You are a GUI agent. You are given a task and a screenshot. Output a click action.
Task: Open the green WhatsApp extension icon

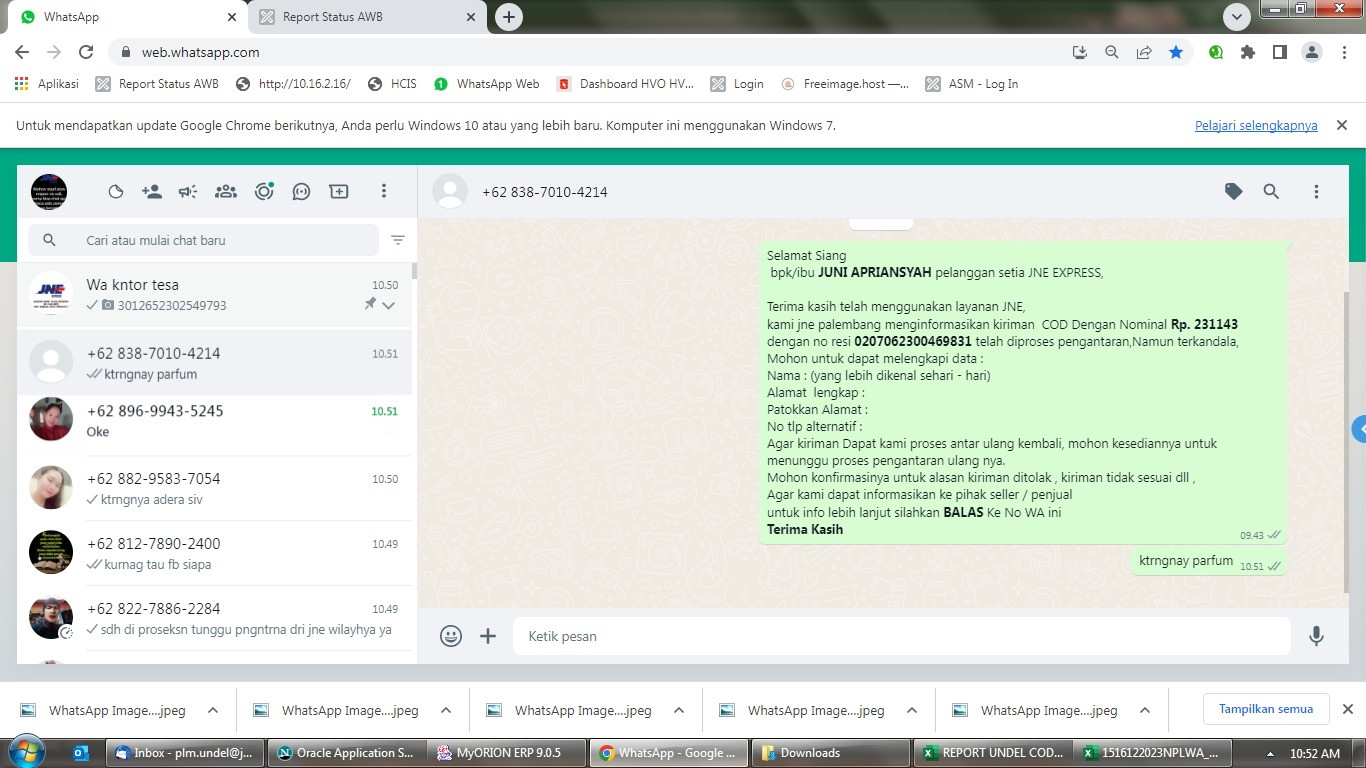point(1216,52)
